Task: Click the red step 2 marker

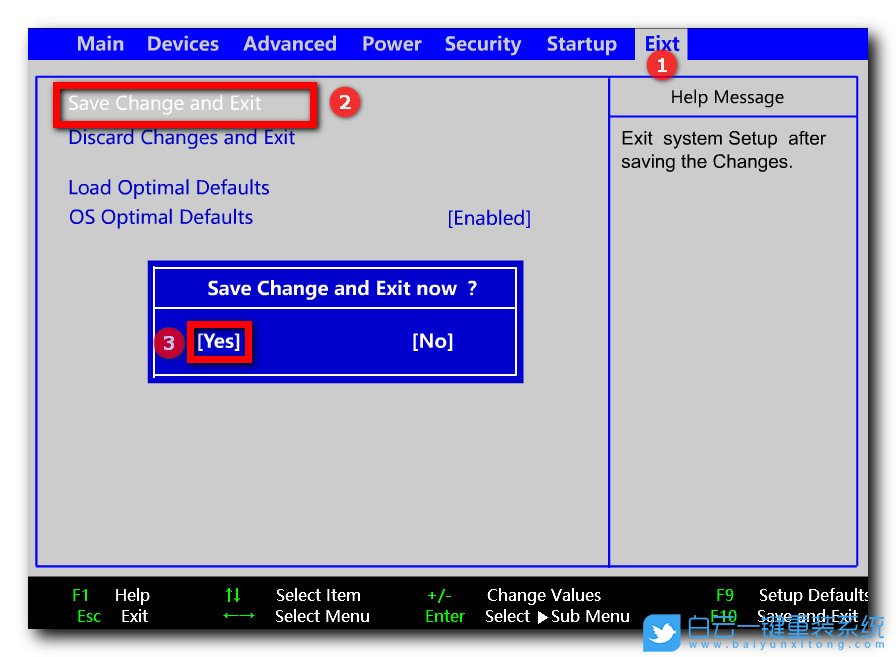Action: (345, 102)
